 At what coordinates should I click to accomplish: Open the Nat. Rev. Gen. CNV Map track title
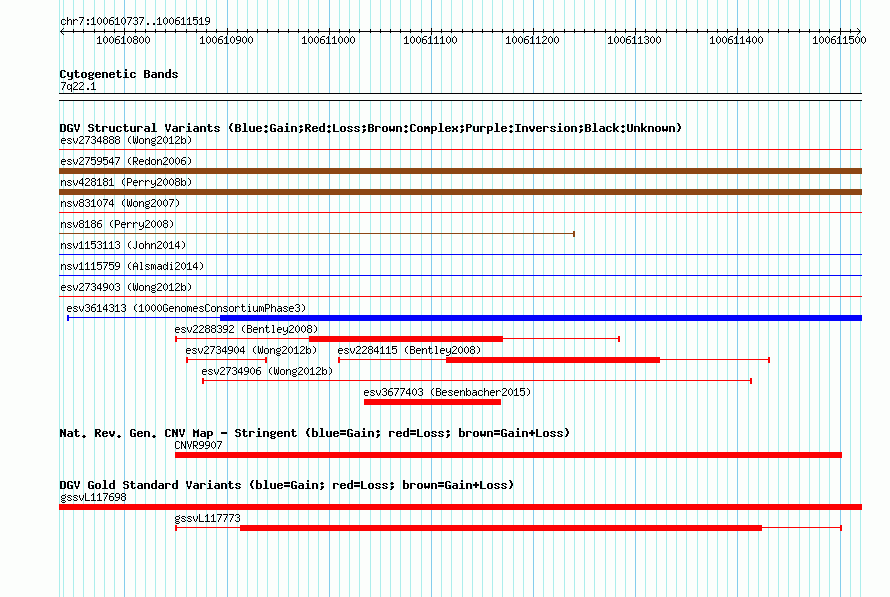pyautogui.click(x=314, y=433)
